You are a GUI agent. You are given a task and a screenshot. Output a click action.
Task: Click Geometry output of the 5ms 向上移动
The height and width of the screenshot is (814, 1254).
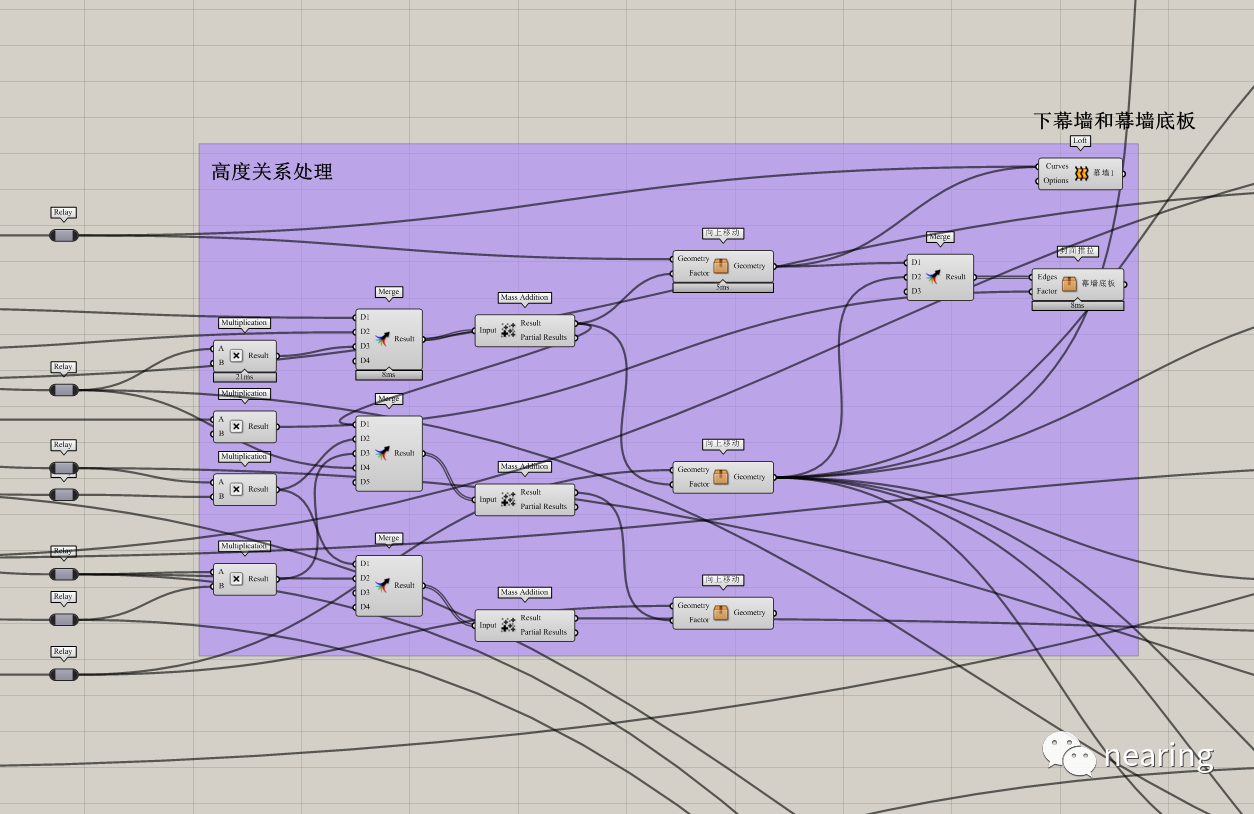750,266
